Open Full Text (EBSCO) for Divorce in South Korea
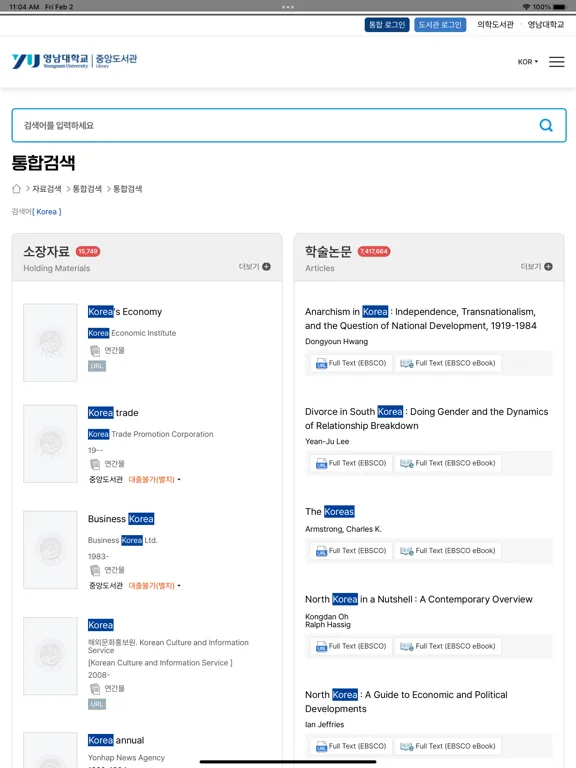Screen dimensions: 576x768 tap(351, 463)
